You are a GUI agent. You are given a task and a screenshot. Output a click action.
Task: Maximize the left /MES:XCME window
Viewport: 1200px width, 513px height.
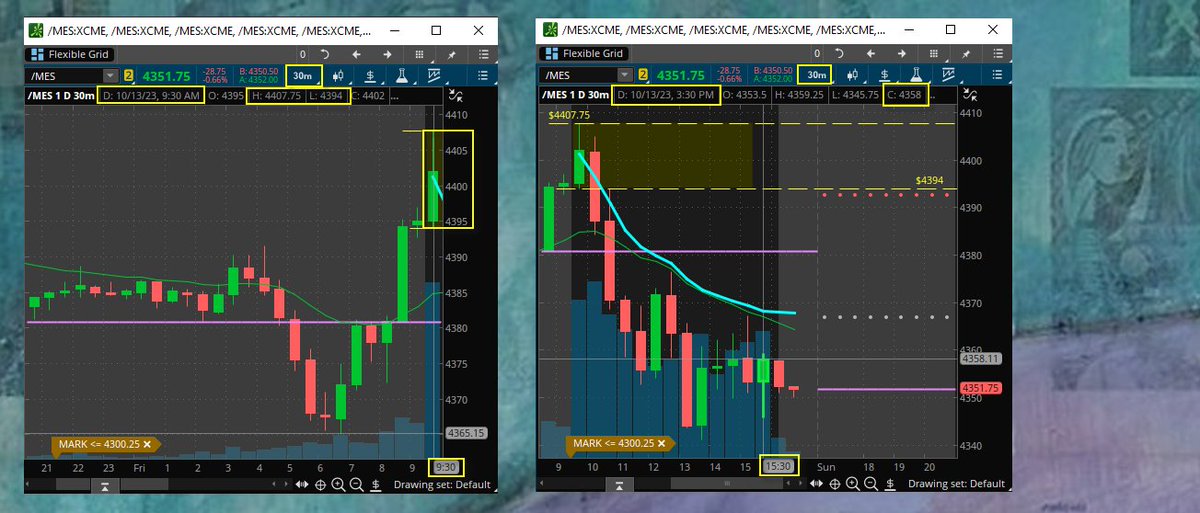click(437, 31)
